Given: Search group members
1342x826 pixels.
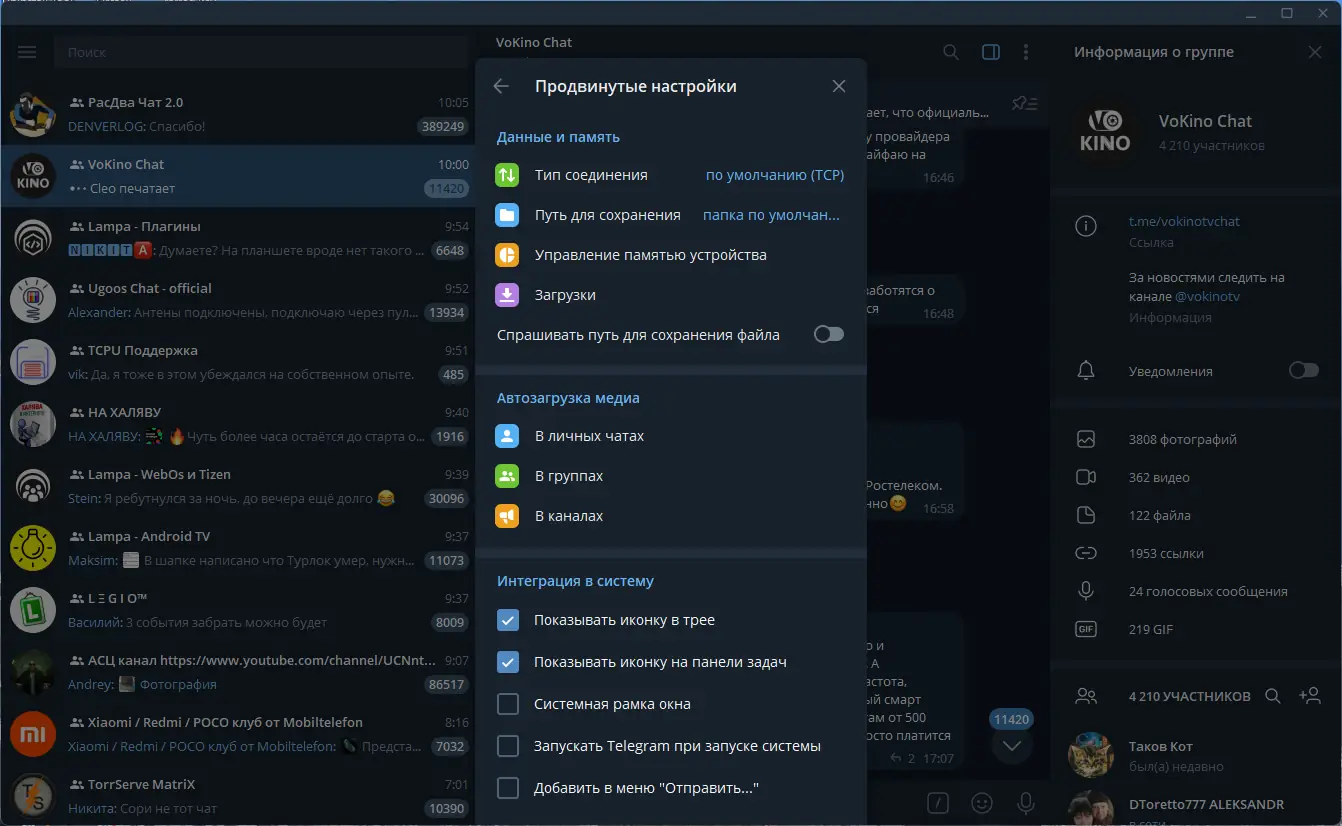Looking at the screenshot, I should click(1273, 696).
